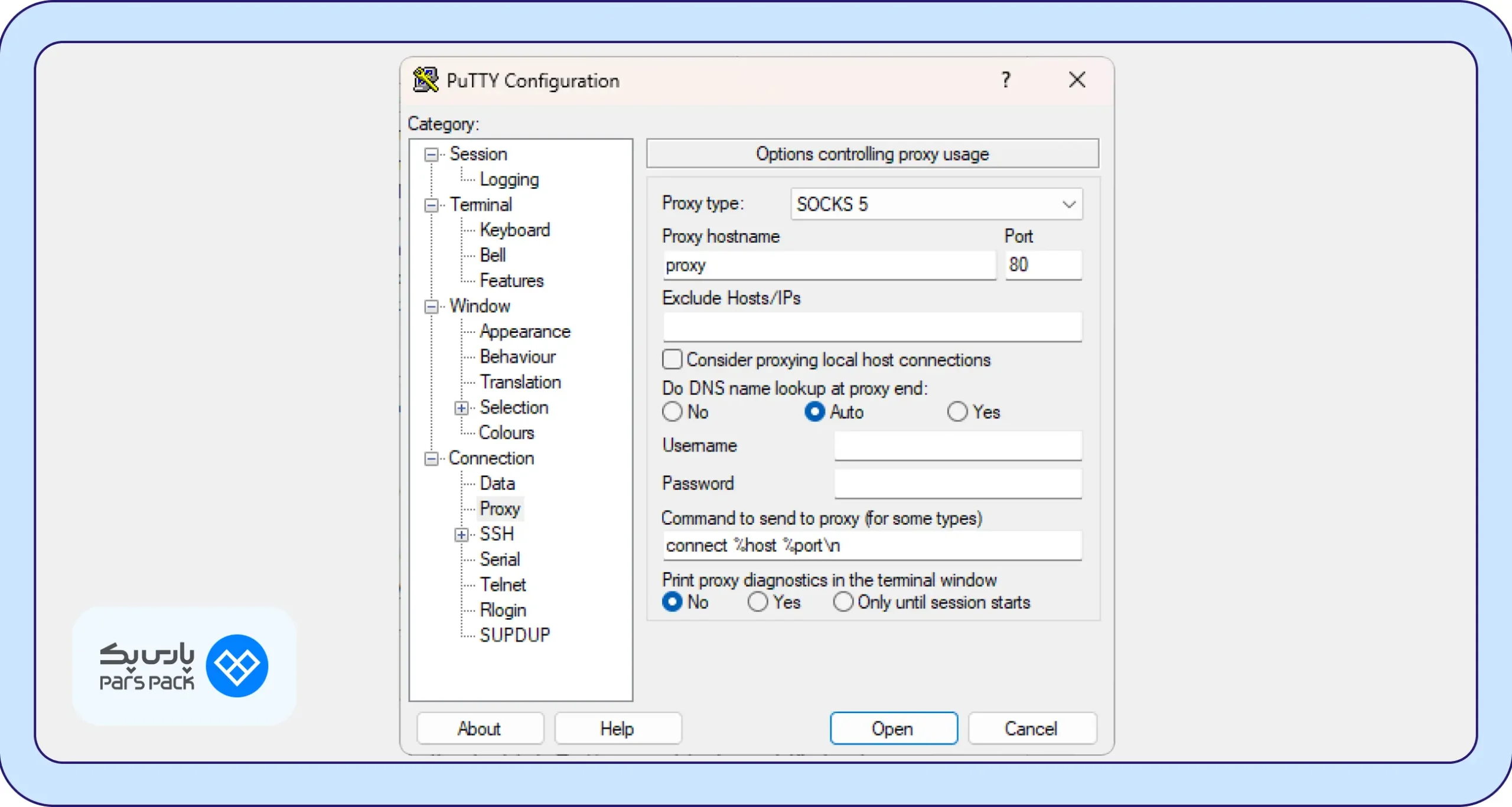
Task: Open the Rlogin settings category
Action: tap(503, 610)
